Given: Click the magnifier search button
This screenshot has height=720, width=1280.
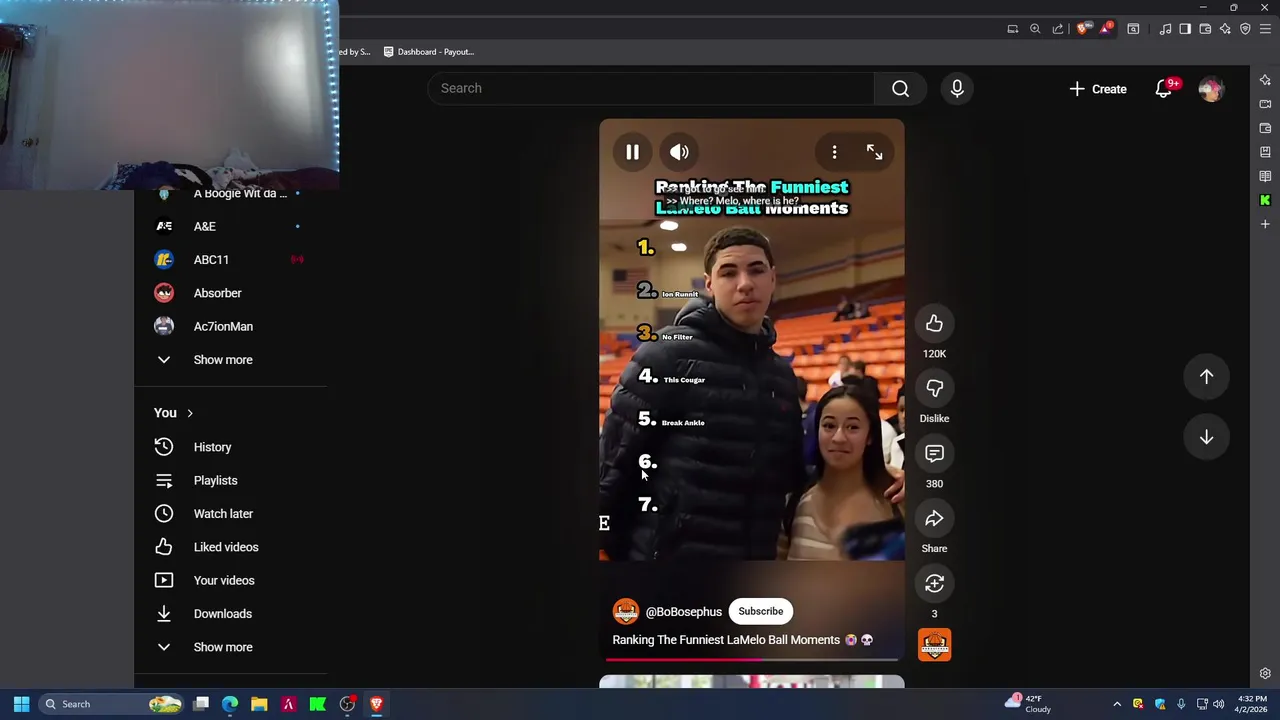Looking at the screenshot, I should click(x=900, y=89).
